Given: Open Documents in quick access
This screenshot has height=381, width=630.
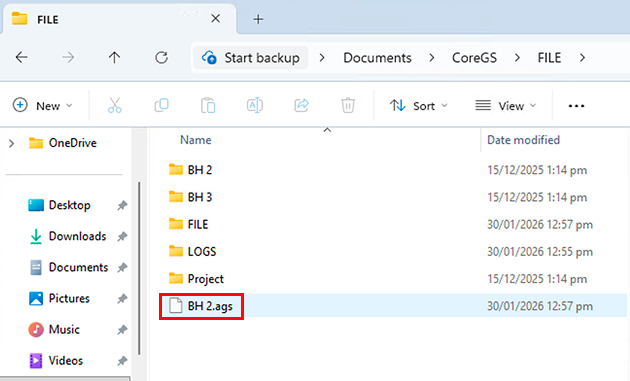Looking at the screenshot, I should click(x=69, y=268).
